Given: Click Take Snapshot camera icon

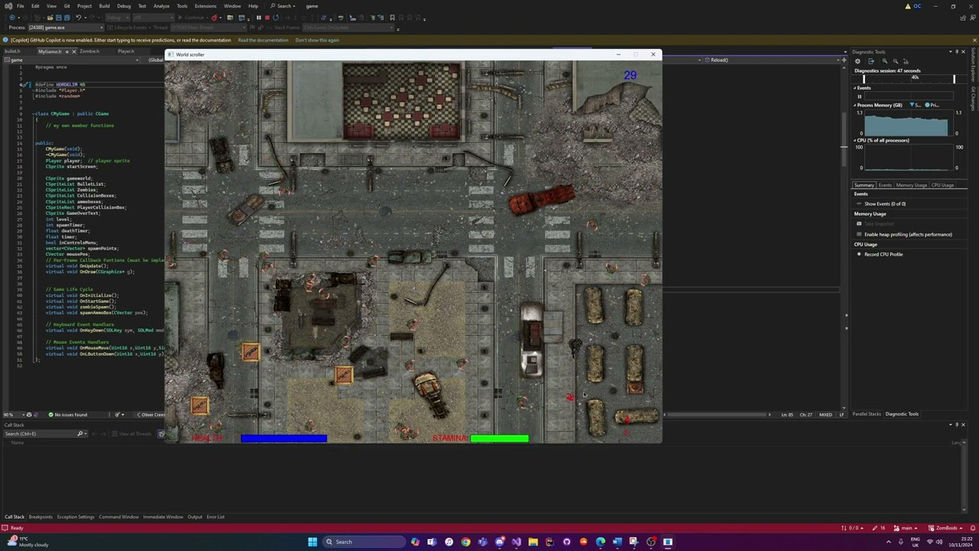Looking at the screenshot, I should pyautogui.click(x=859, y=223).
